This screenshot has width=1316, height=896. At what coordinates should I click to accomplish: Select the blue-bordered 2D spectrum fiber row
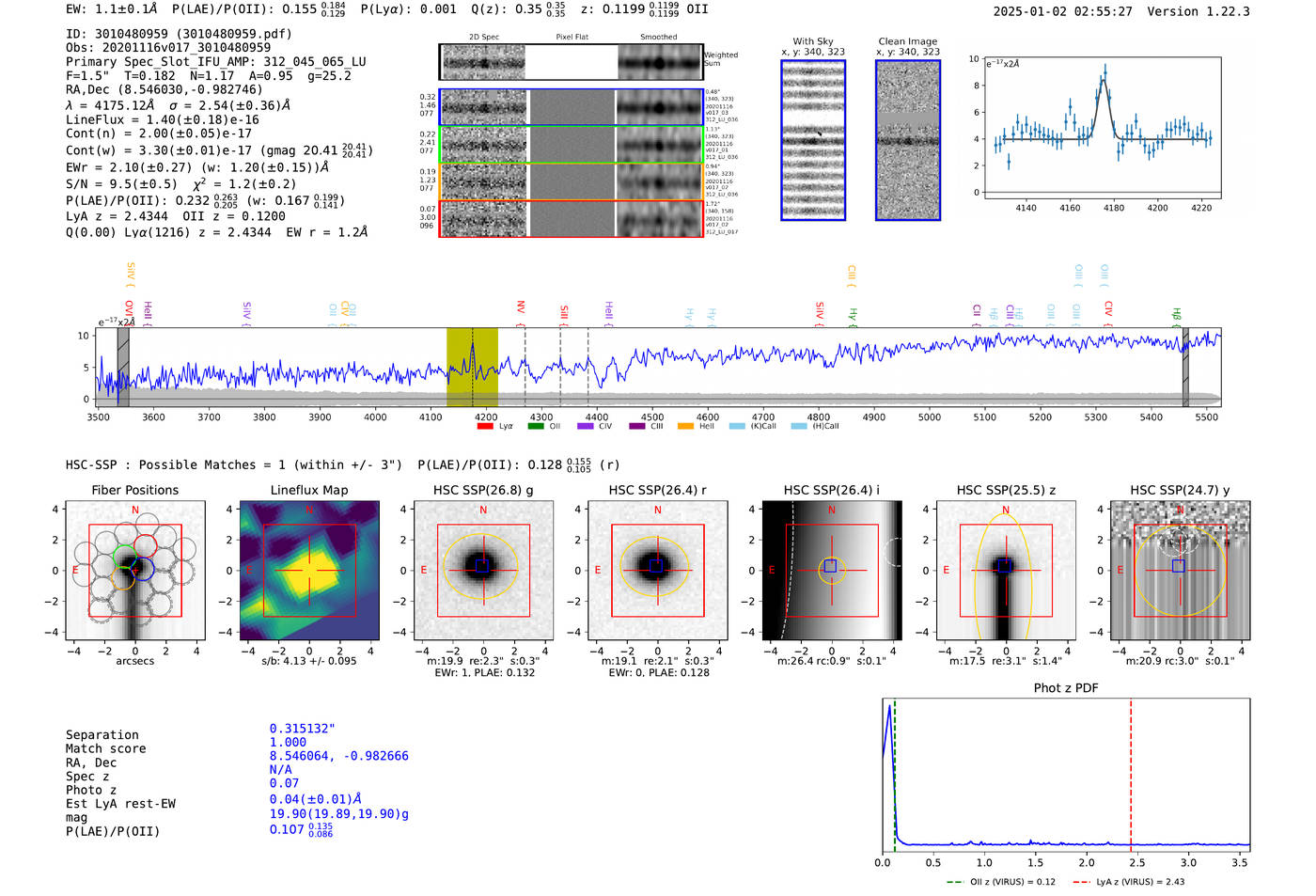pyautogui.click(x=572, y=107)
